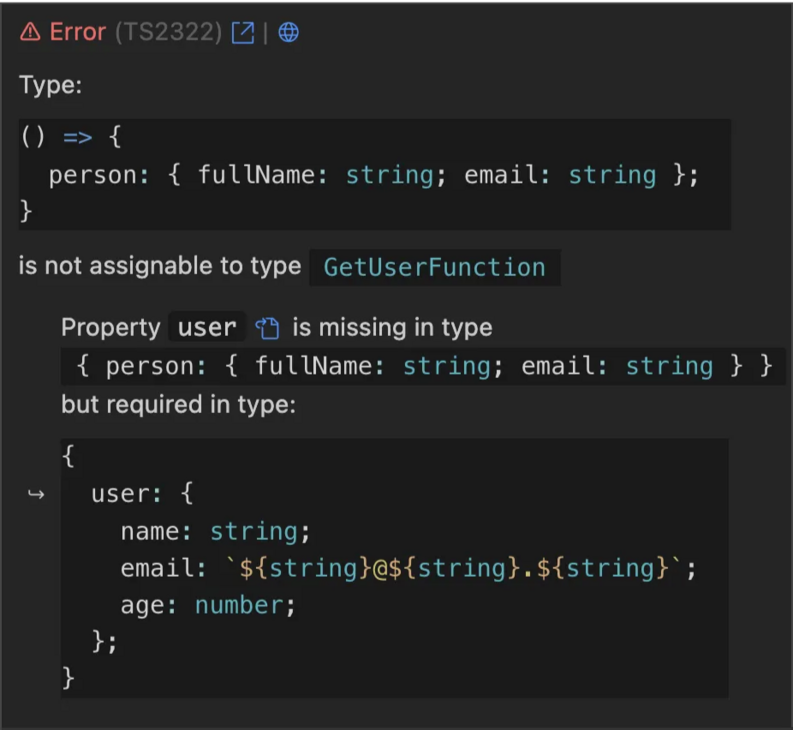Image resolution: width=793 pixels, height=730 pixels.
Task: Click the "name: string;" code line
Action: 215,531
